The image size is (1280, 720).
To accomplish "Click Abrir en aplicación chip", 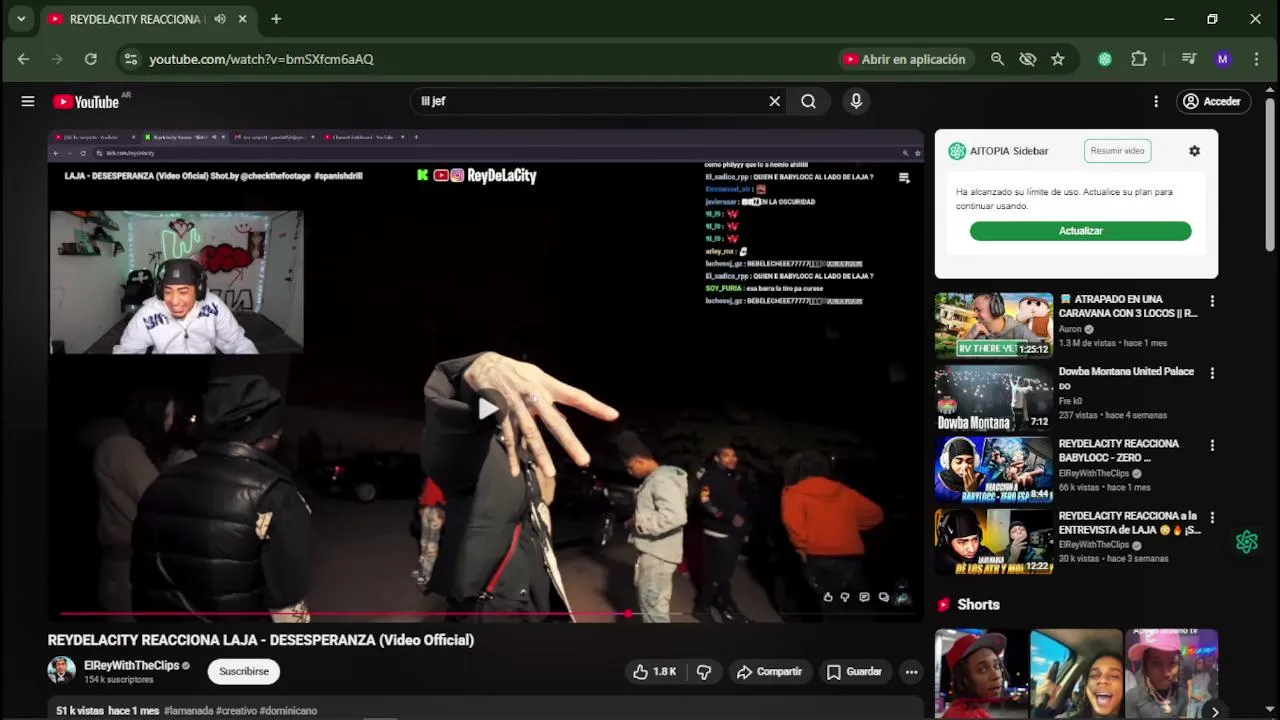I will coord(905,59).
